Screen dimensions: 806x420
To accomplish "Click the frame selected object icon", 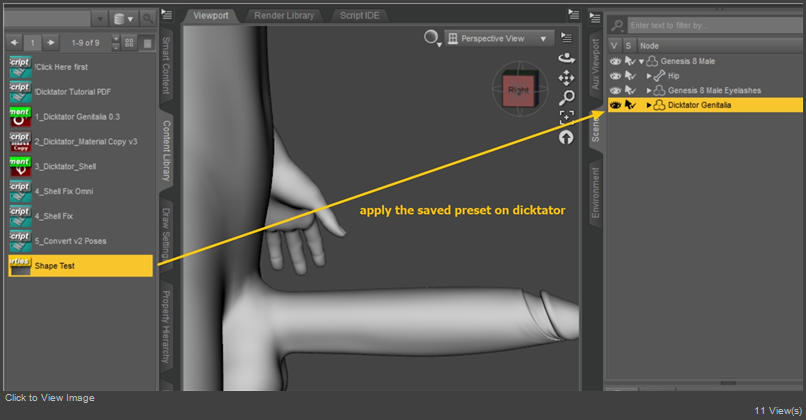I will coord(566,117).
